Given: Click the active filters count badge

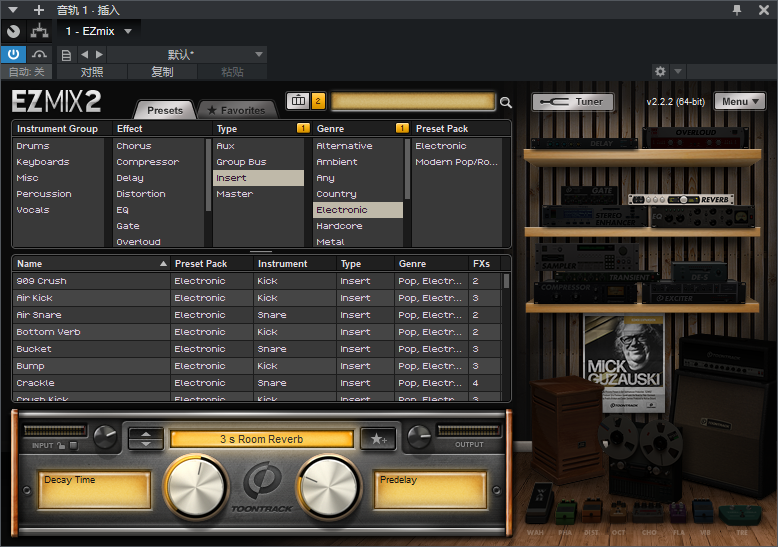Looking at the screenshot, I should [x=318, y=101].
